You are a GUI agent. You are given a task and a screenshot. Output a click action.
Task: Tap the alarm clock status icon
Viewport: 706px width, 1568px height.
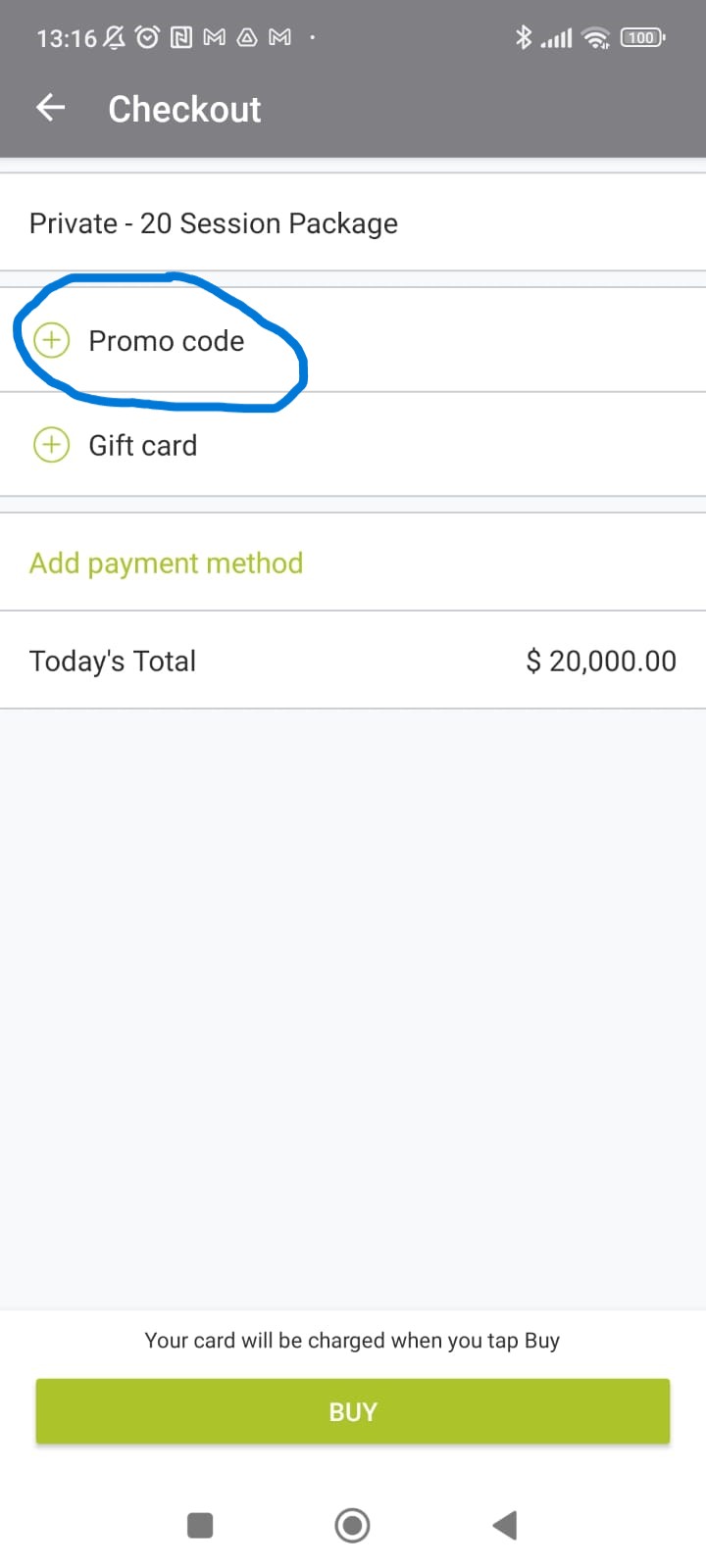[147, 37]
